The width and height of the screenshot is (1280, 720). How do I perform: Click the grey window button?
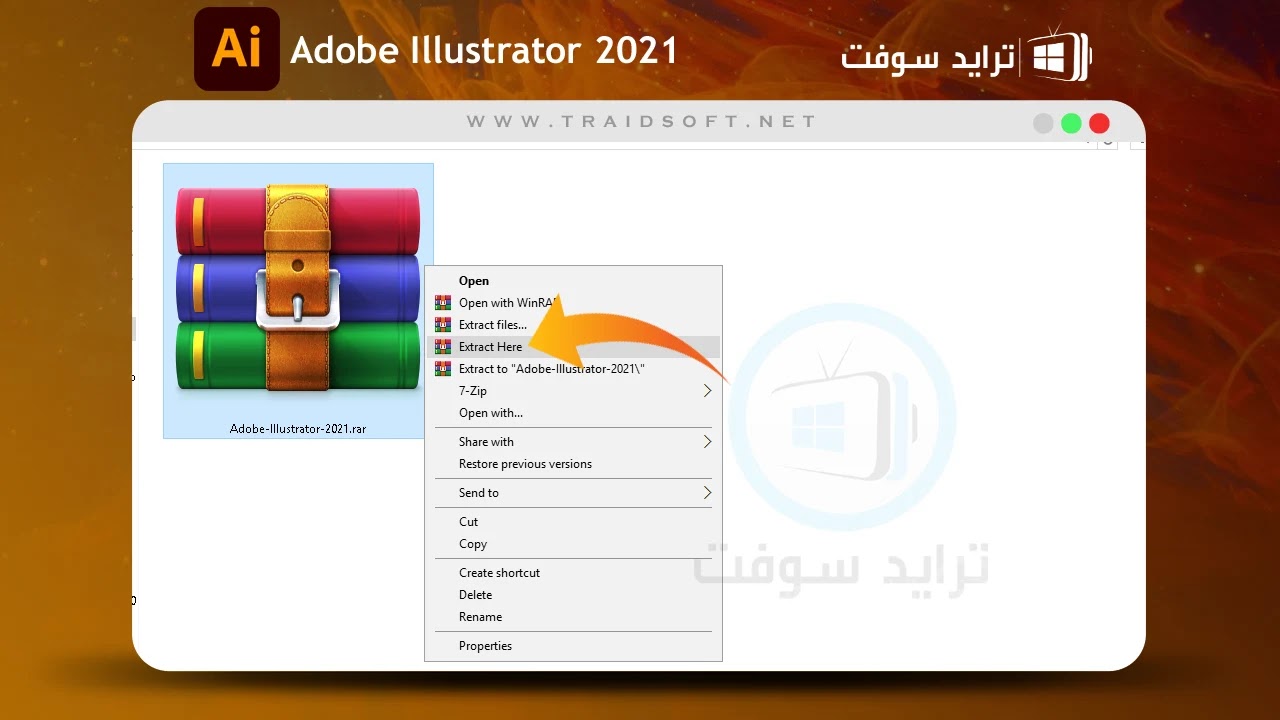(x=1043, y=123)
